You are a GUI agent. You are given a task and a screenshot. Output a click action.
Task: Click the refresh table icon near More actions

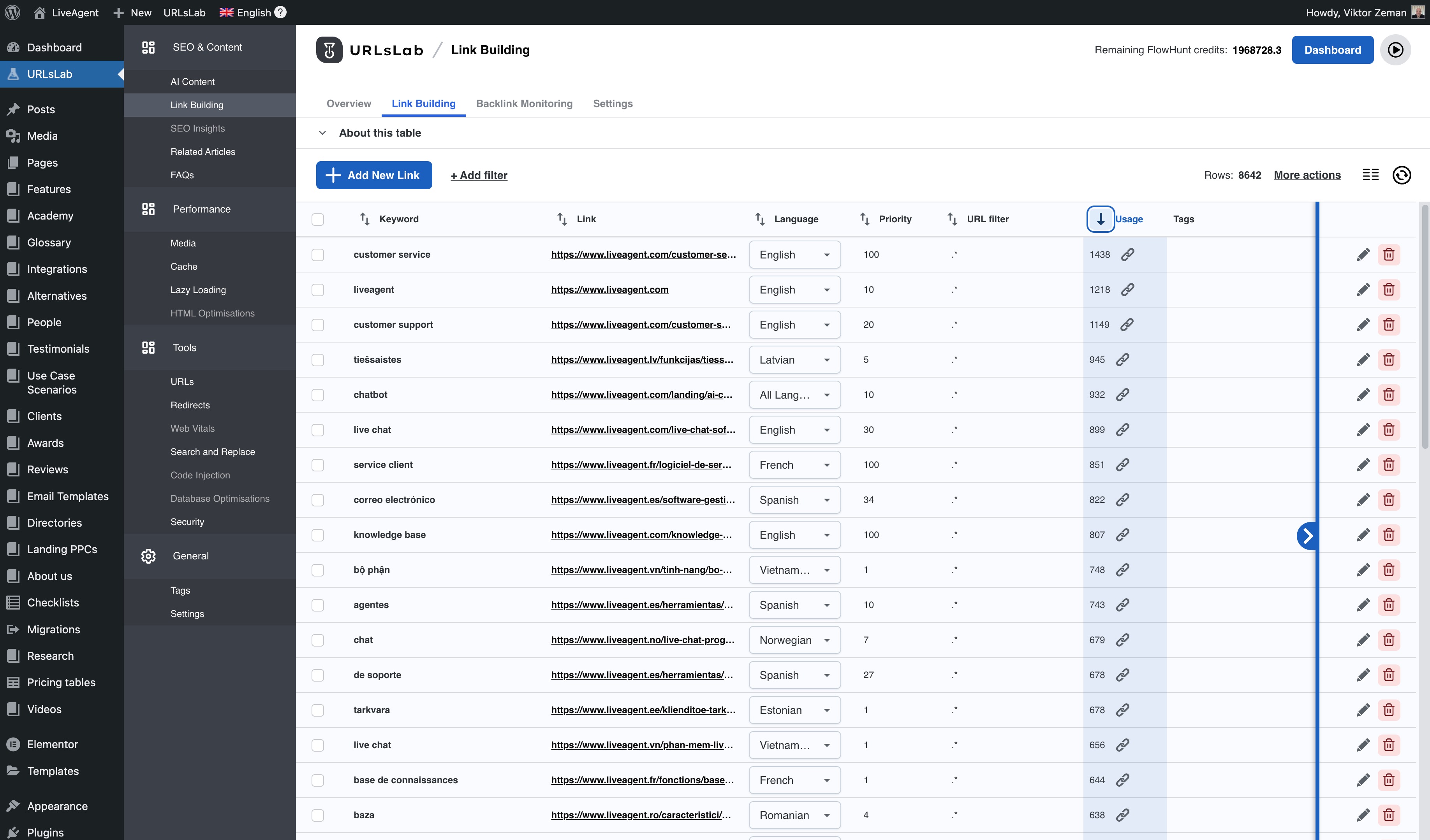(1402, 175)
